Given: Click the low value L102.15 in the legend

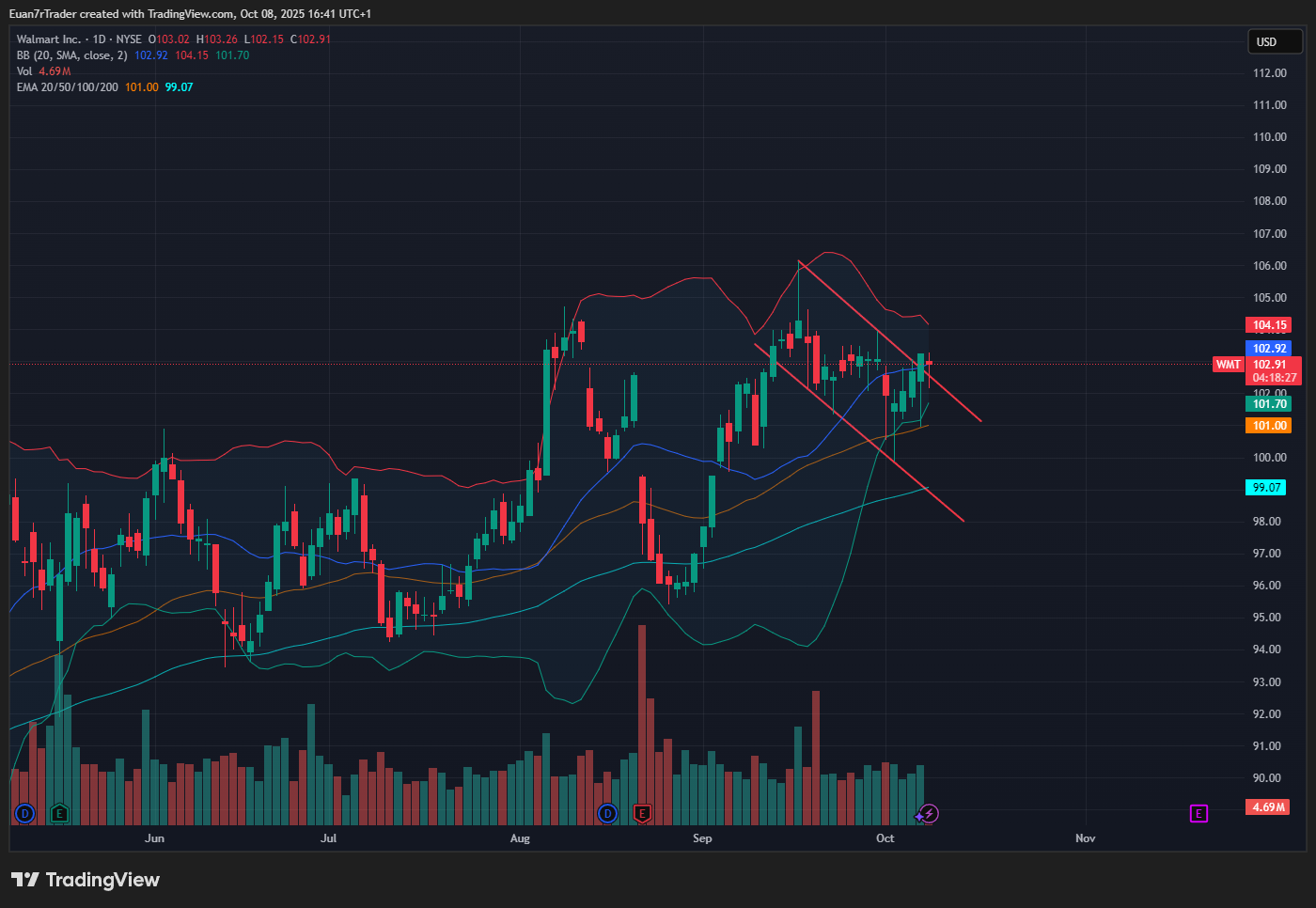Looking at the screenshot, I should (x=264, y=39).
